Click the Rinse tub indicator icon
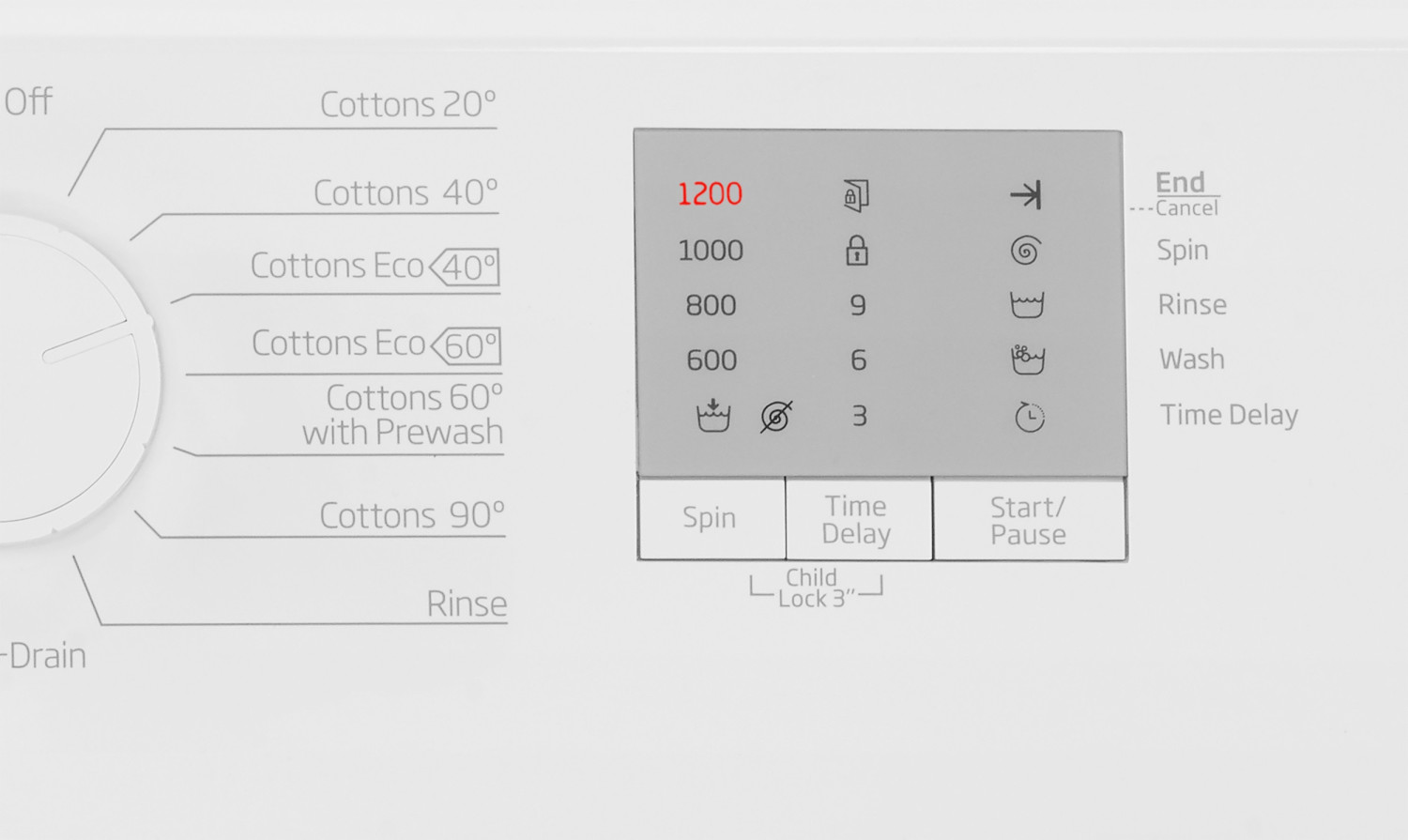 tap(1027, 305)
